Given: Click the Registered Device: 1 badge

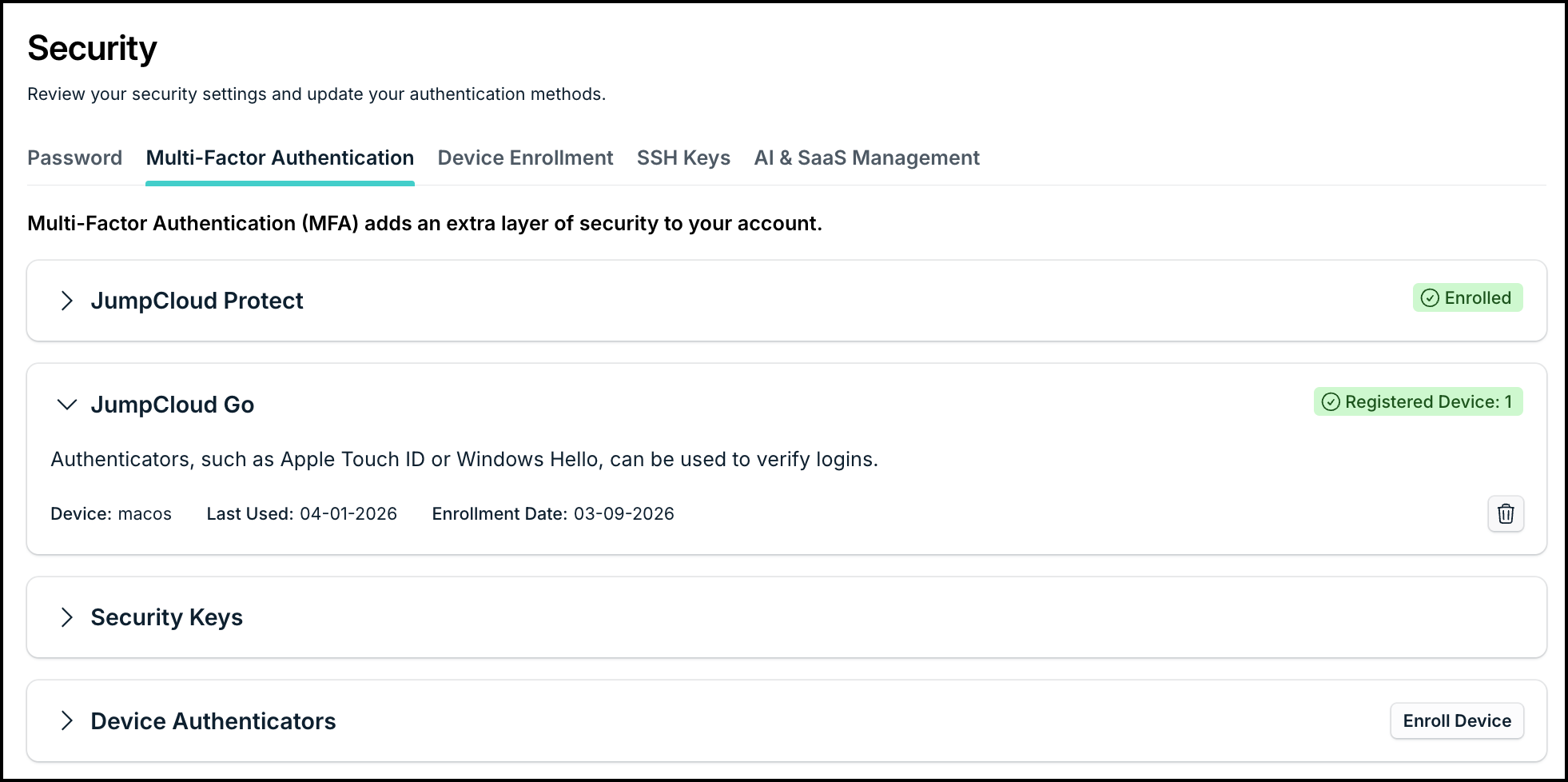Looking at the screenshot, I should coord(1419,401).
